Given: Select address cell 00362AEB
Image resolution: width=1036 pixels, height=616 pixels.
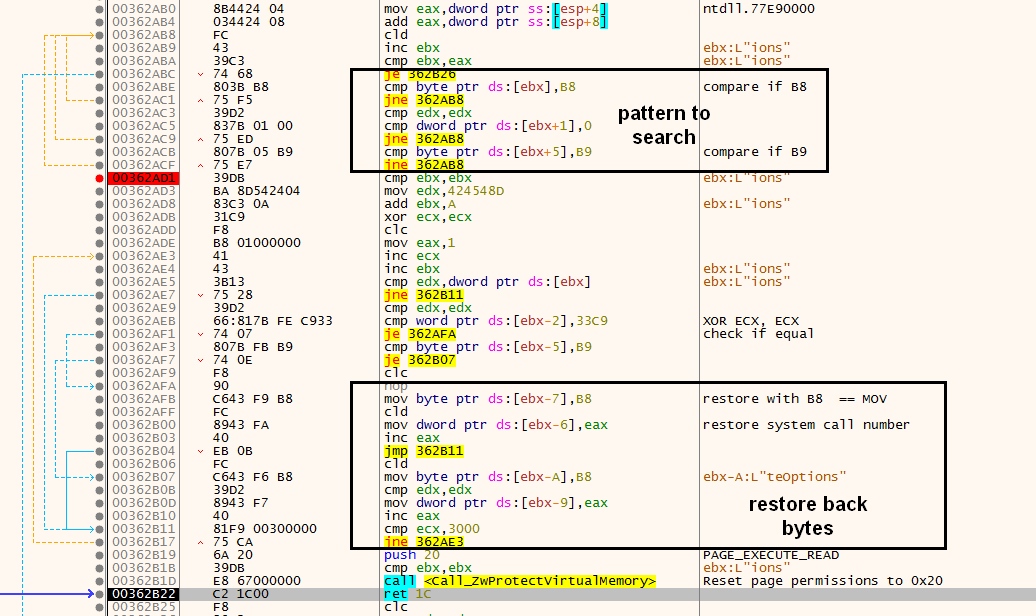Looking at the screenshot, I should [x=144, y=321].
